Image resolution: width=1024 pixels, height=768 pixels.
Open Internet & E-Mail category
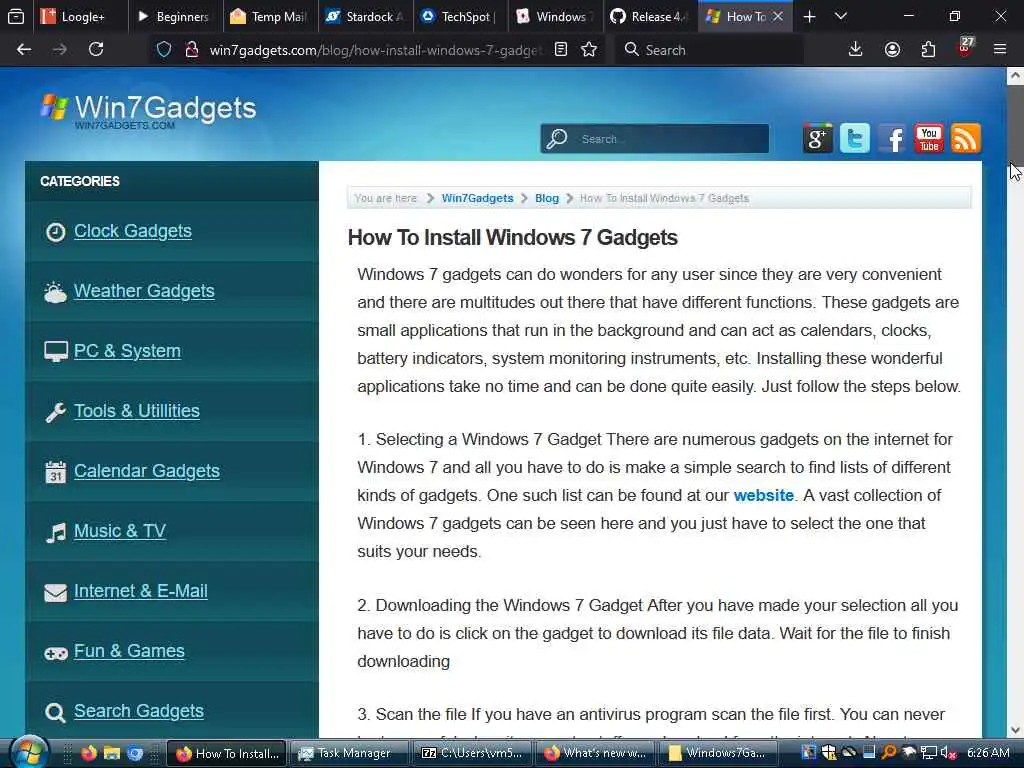tap(140, 592)
